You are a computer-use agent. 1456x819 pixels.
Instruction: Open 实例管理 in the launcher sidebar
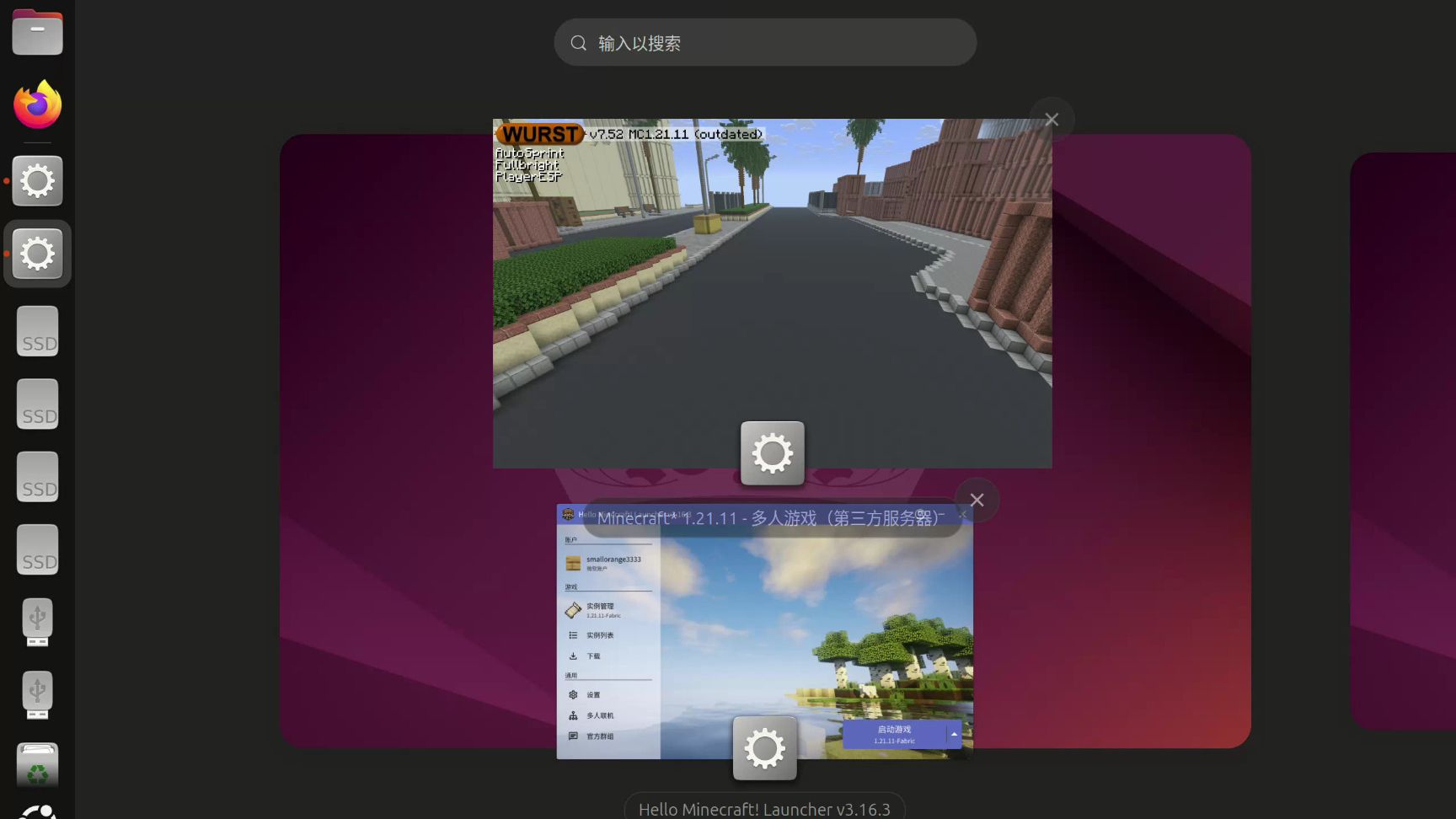pos(608,610)
